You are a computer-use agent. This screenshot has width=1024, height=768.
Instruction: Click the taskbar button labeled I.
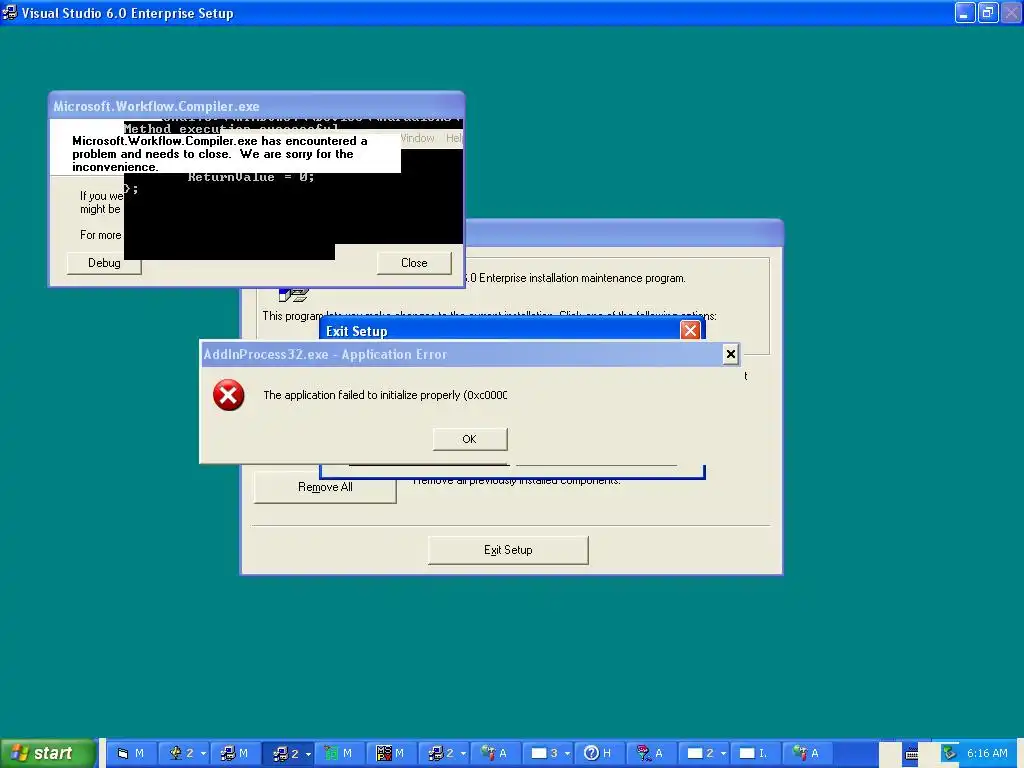click(754, 753)
